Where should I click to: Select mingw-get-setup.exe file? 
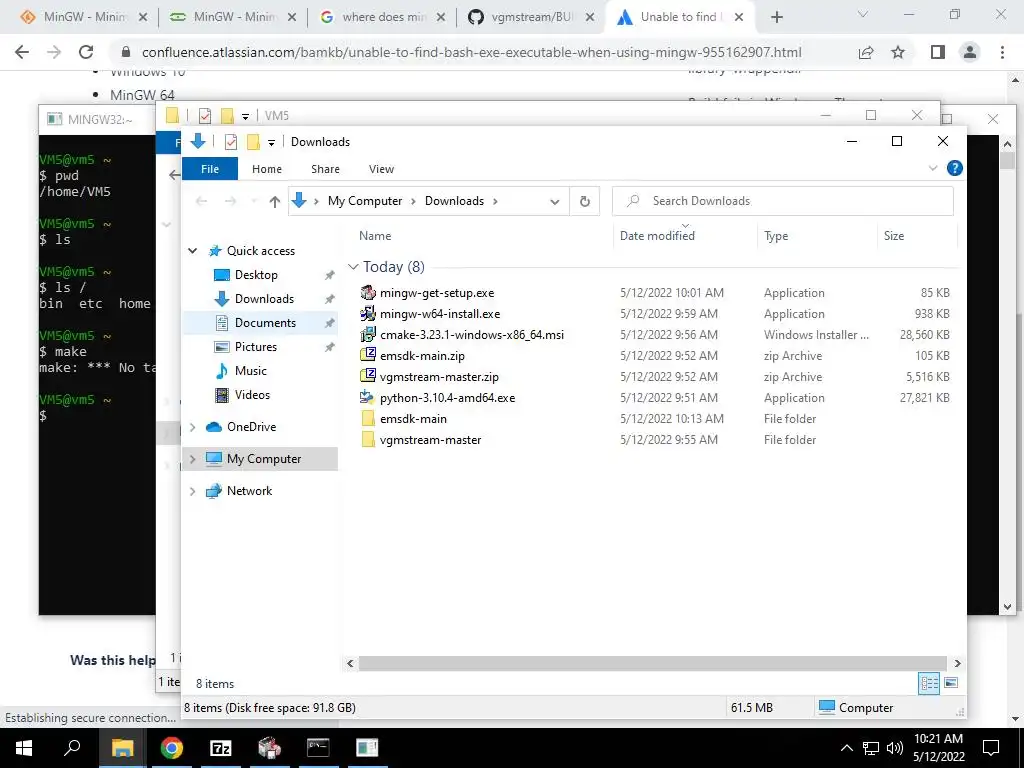tap(436, 293)
